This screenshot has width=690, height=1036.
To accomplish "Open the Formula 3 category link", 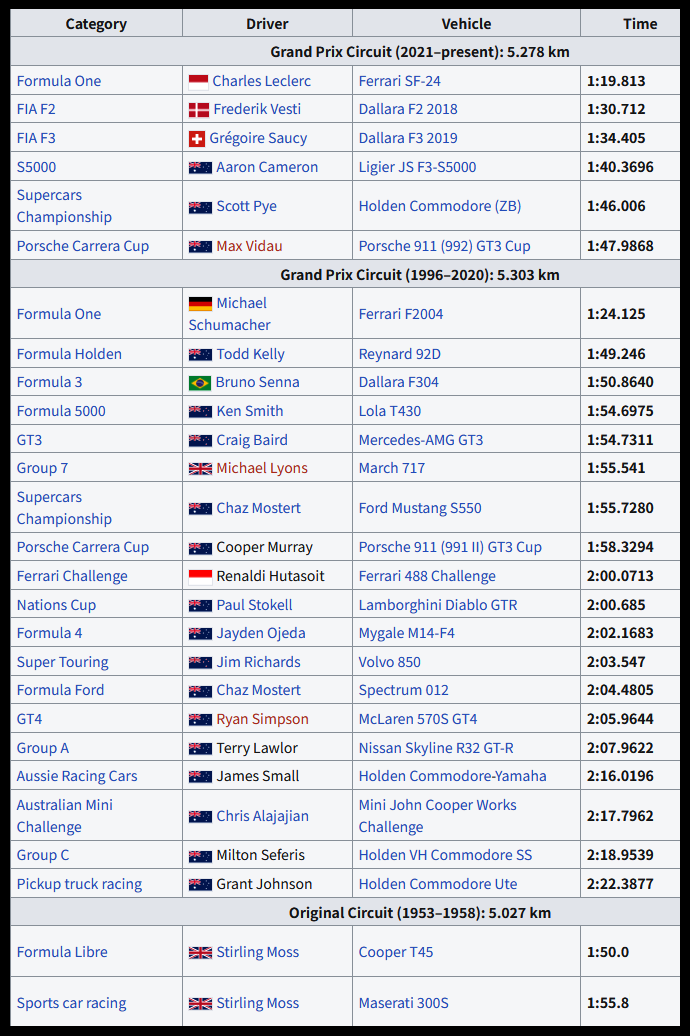I will pyautogui.click(x=50, y=383).
